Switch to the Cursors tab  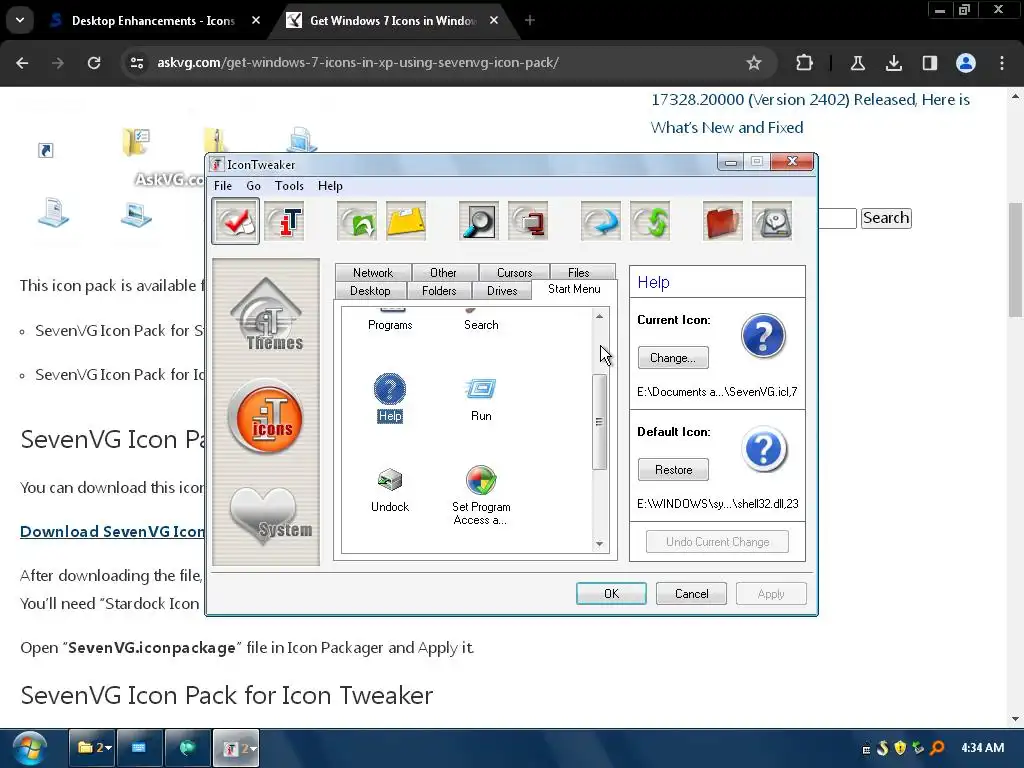515,272
